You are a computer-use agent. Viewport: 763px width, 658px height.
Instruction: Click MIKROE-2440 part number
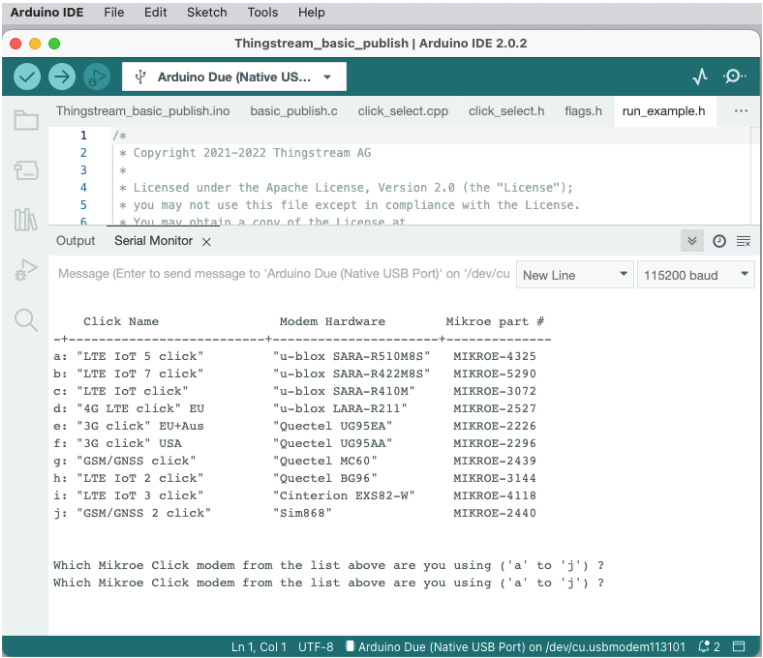(494, 513)
